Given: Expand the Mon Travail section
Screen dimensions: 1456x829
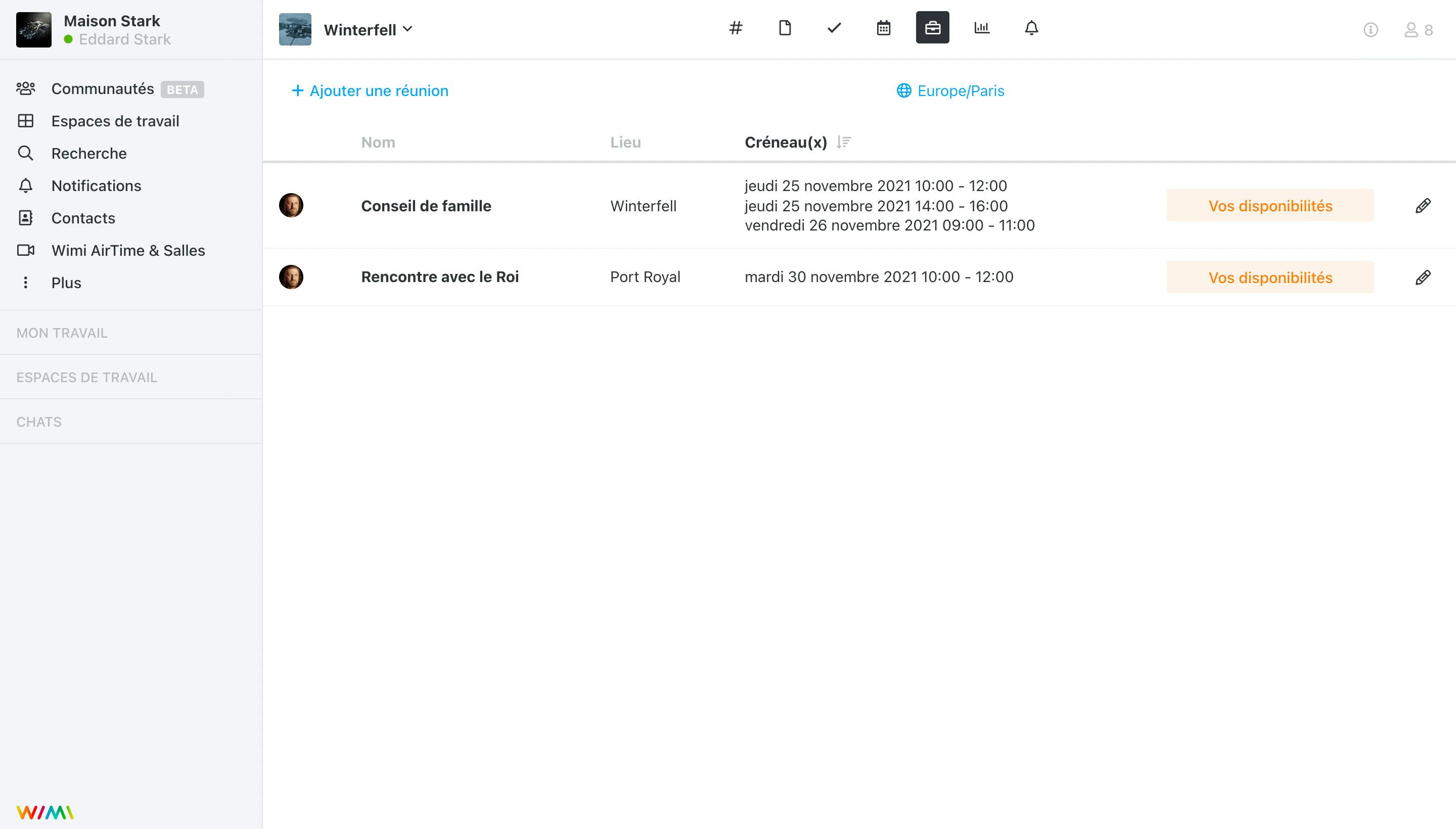Looking at the screenshot, I should 62,333.
